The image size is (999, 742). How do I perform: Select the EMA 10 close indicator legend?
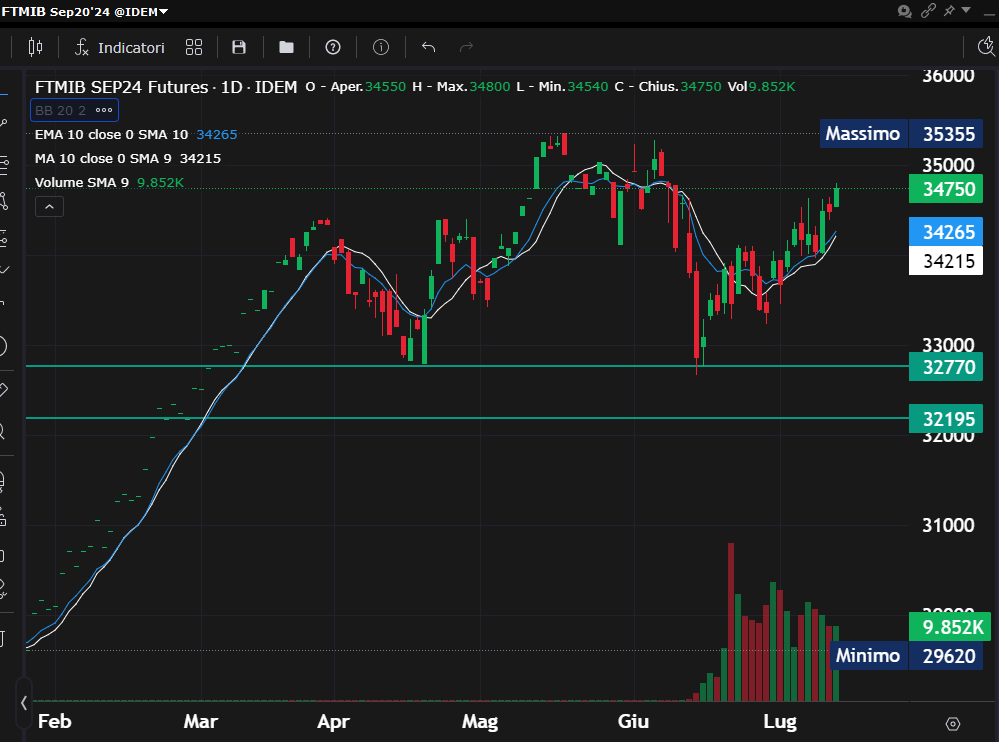pyautogui.click(x=110, y=134)
